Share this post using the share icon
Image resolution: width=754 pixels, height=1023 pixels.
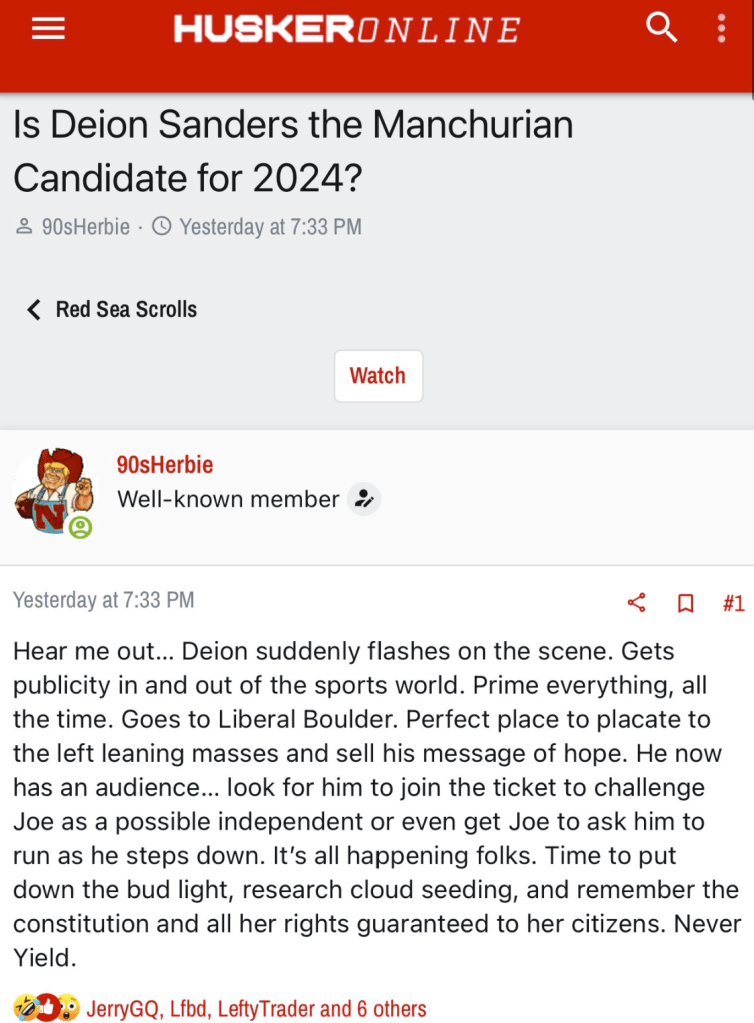[636, 603]
